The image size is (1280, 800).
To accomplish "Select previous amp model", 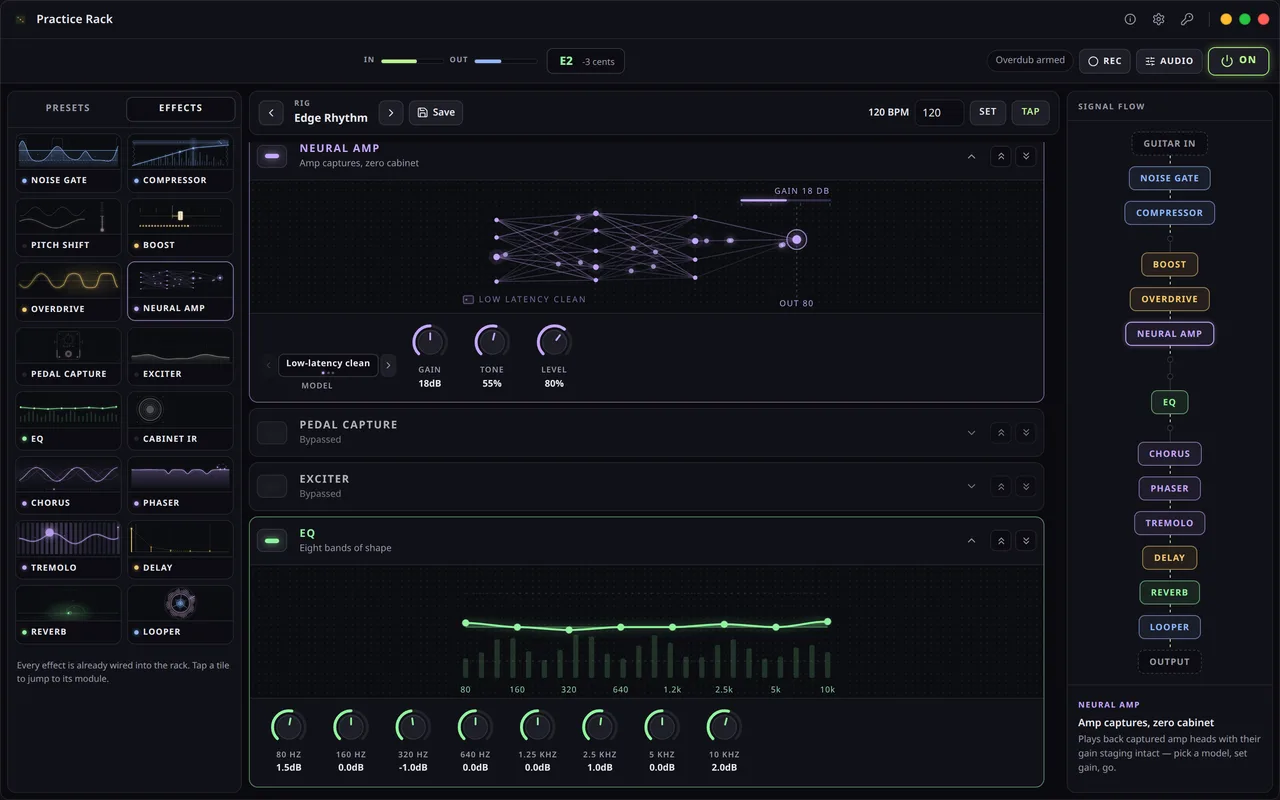I will click(x=268, y=365).
